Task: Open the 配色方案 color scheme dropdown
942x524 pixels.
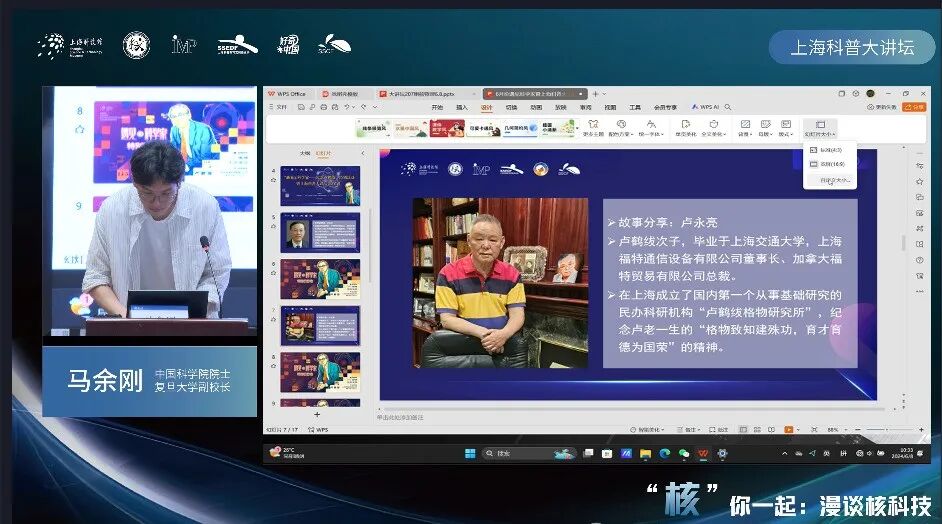Action: (621, 127)
